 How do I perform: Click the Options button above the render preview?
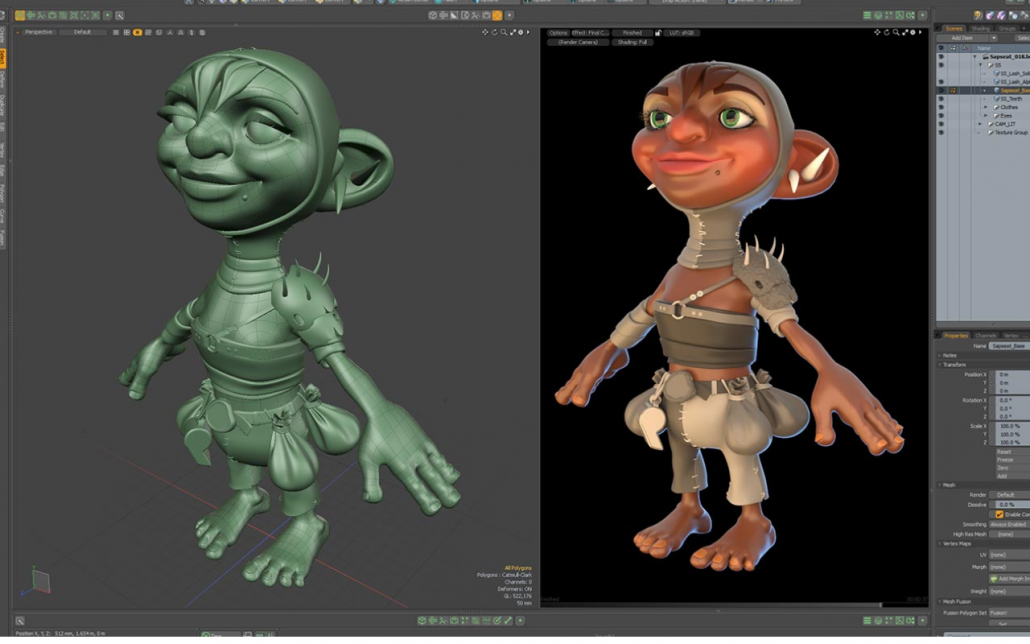click(x=558, y=32)
